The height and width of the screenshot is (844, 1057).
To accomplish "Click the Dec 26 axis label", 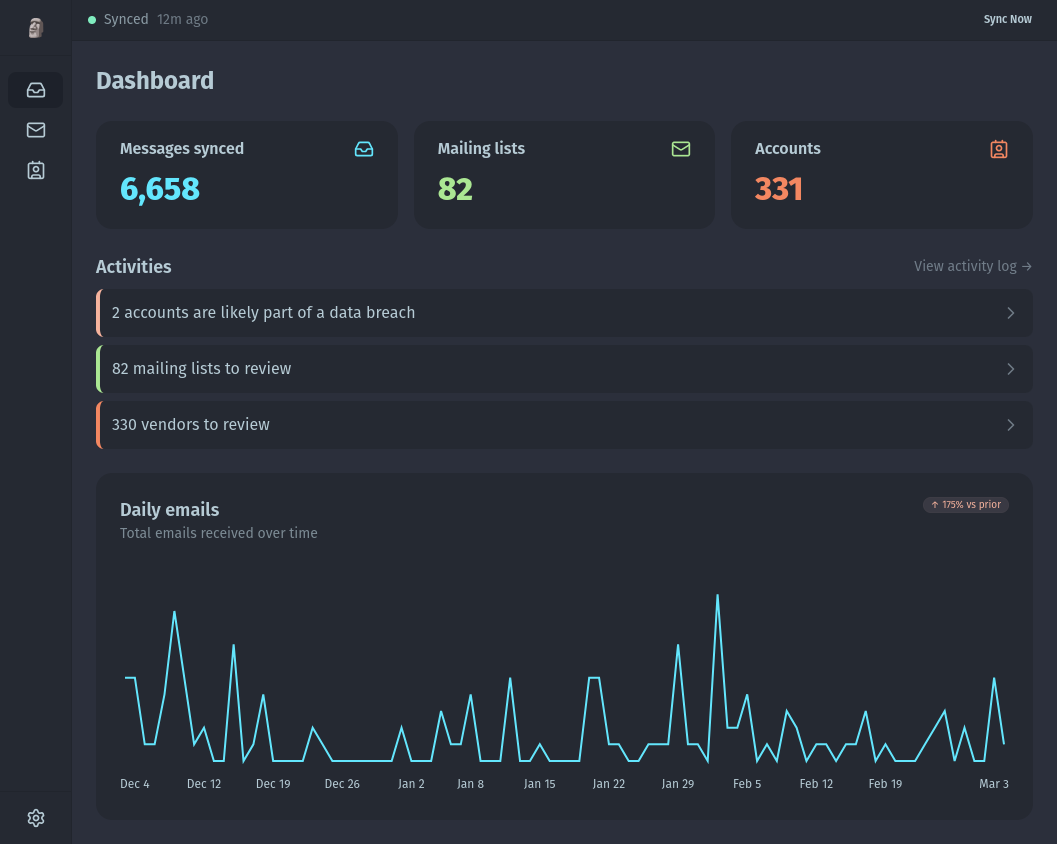I will [x=342, y=783].
